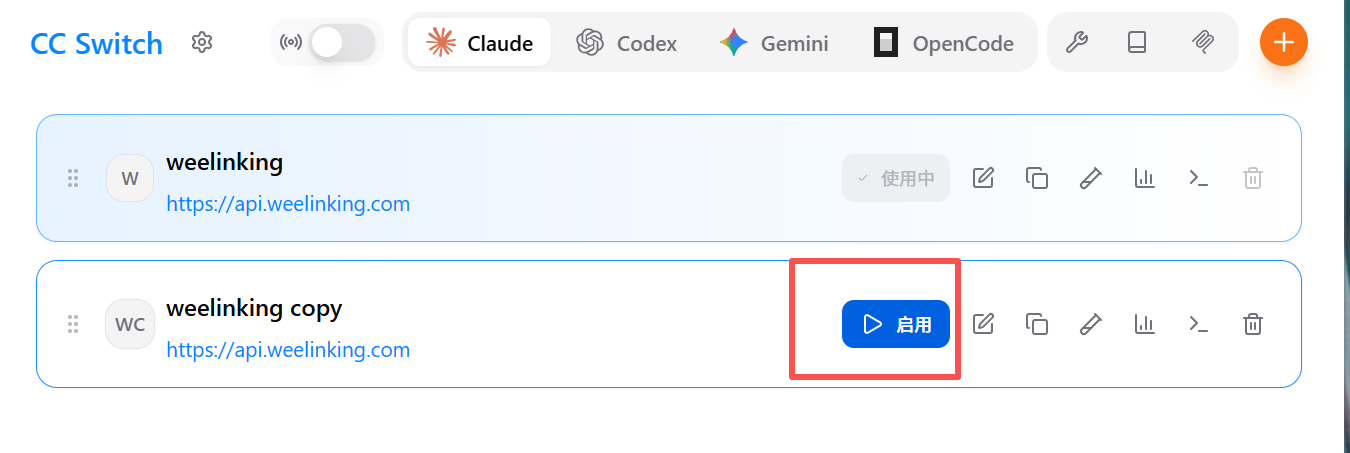Screen dimensions: 1350x453
Task: Open the OpenCode tab
Action: [x=944, y=43]
